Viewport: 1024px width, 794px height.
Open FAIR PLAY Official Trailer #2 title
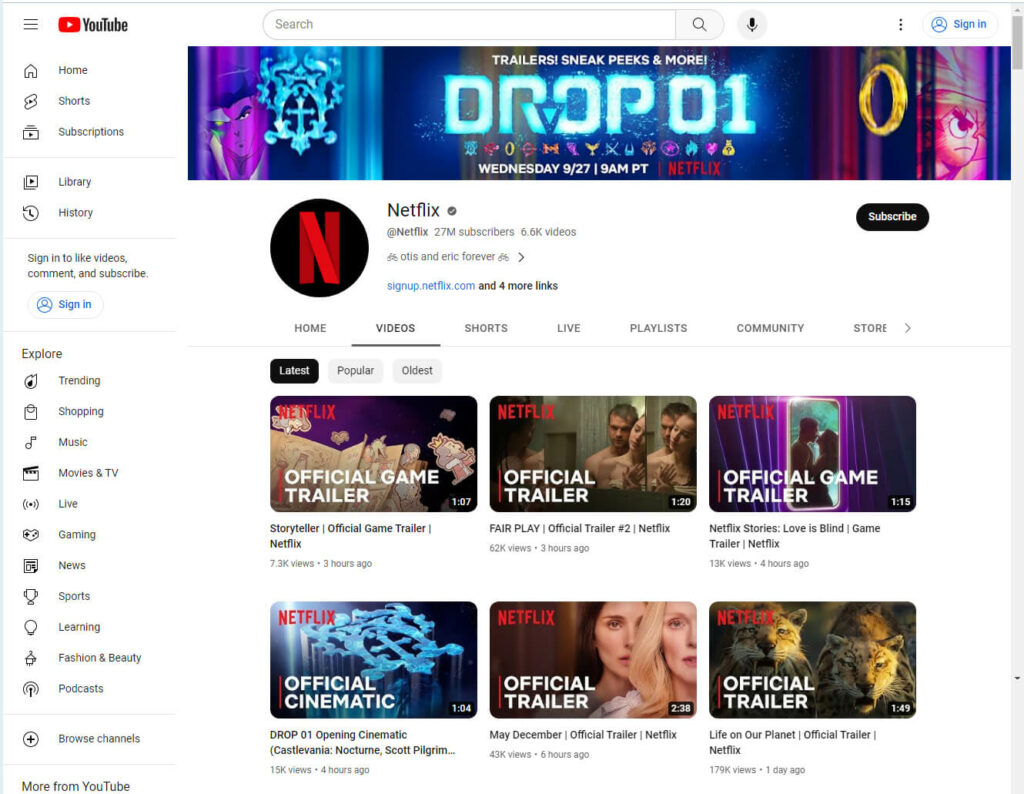click(x=579, y=528)
